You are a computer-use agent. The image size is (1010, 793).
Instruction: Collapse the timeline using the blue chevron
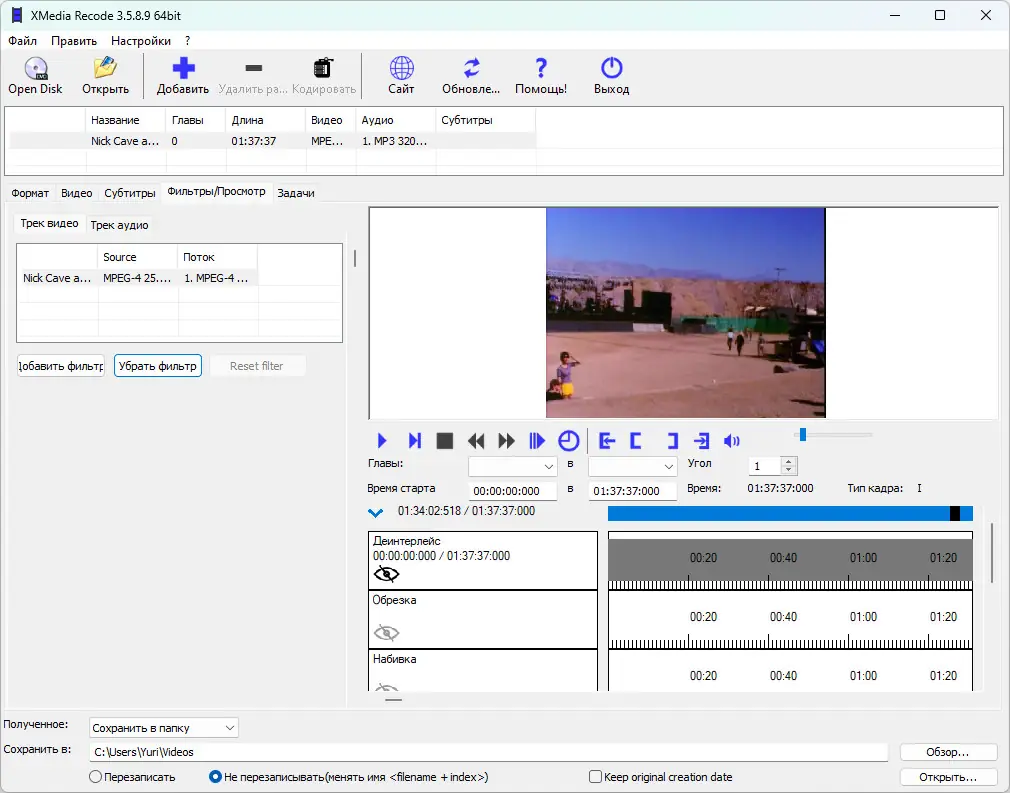[376, 513]
